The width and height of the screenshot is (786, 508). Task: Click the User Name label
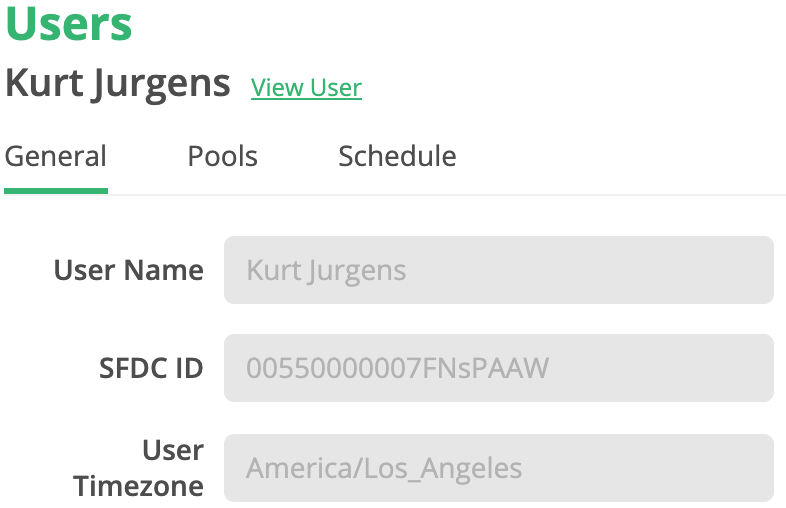pos(128,270)
